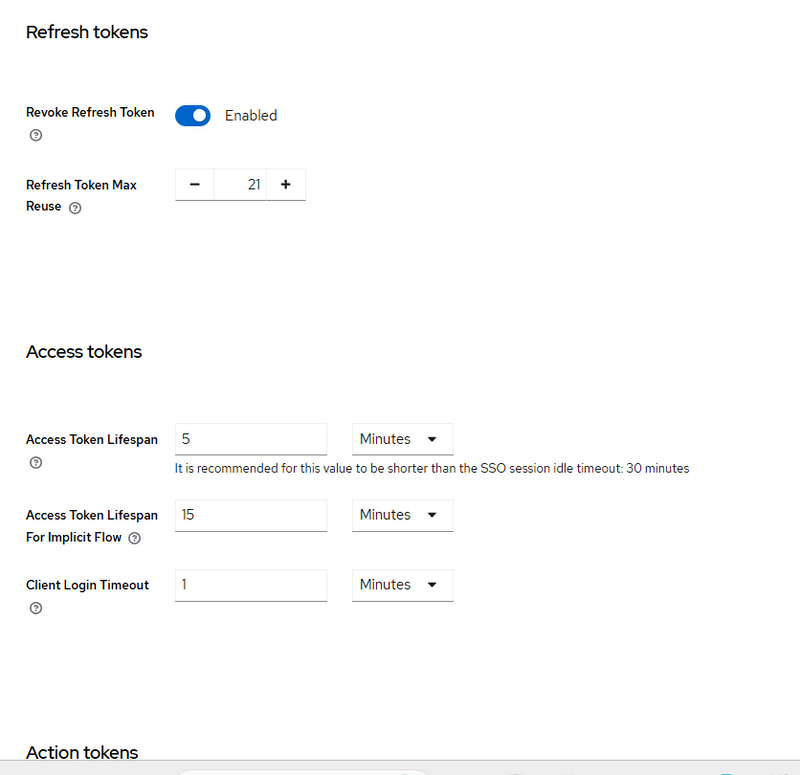This screenshot has height=775, width=800.
Task: Select the Implicit Flow lifespan field showing 15
Action: tap(250, 515)
